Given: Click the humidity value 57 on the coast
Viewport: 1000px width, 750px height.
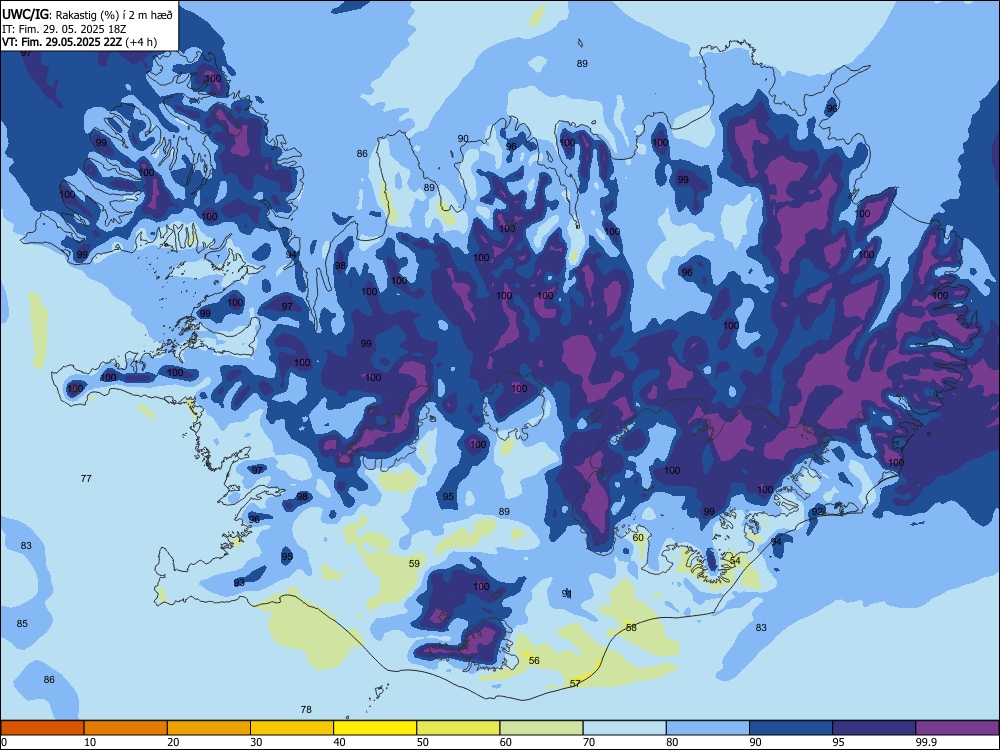Looking at the screenshot, I should tap(575, 683).
